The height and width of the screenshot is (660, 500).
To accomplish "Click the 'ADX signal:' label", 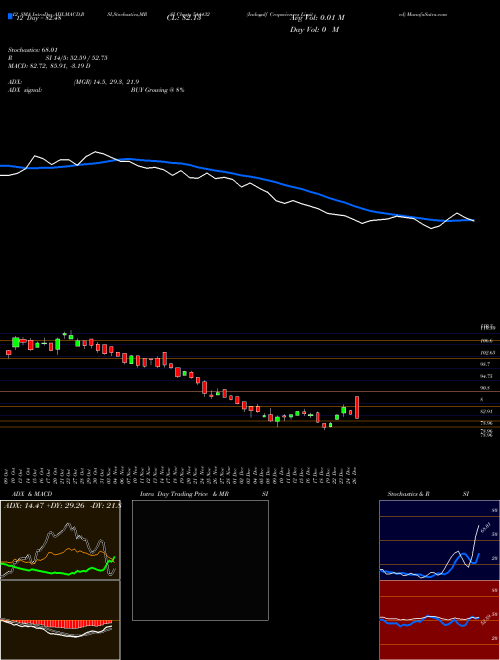I will (x=25, y=90).
